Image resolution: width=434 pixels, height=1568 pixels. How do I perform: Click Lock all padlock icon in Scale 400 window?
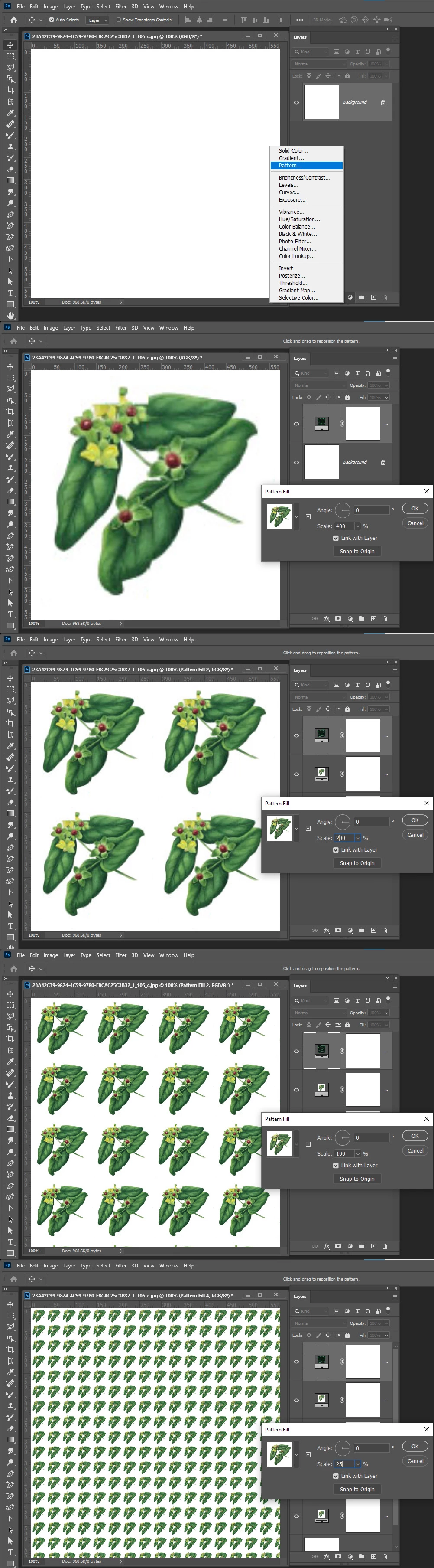(347, 398)
